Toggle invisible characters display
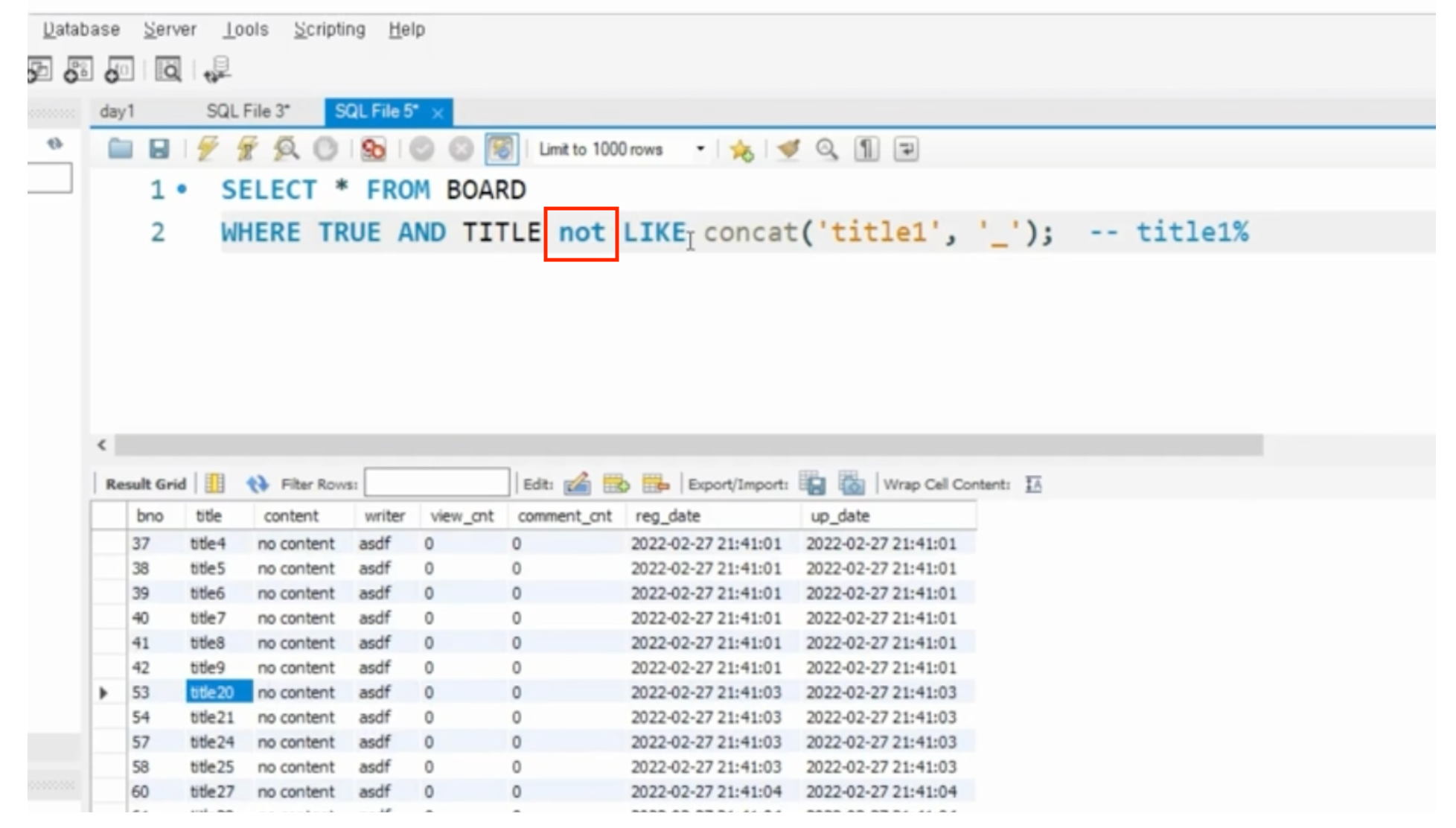 866,150
